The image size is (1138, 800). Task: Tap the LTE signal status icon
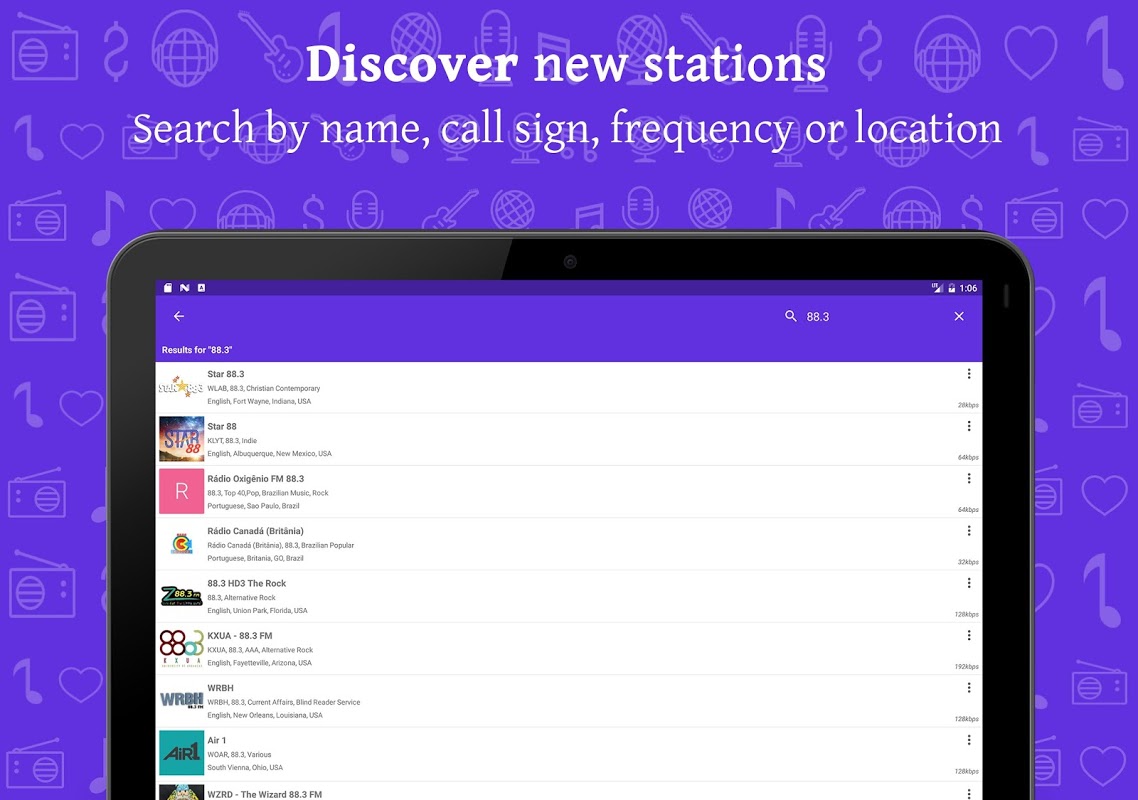coord(937,288)
